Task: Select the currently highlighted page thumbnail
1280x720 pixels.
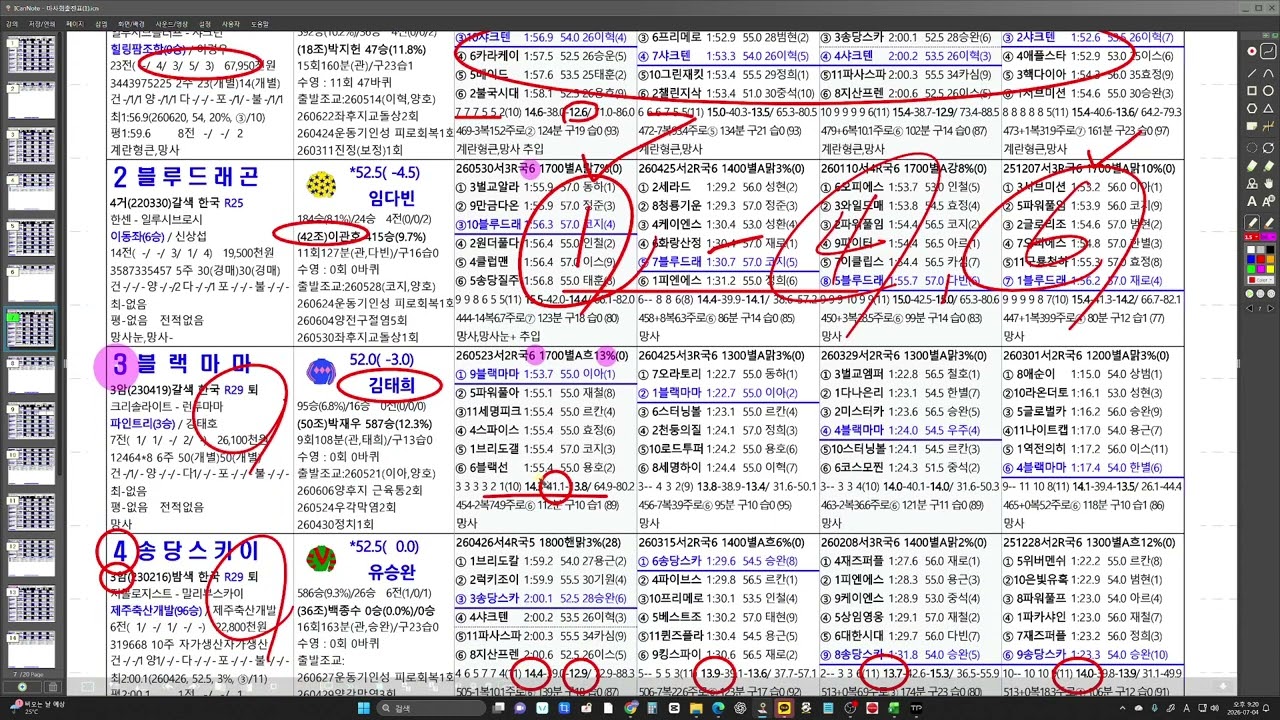Action: [x=32, y=329]
